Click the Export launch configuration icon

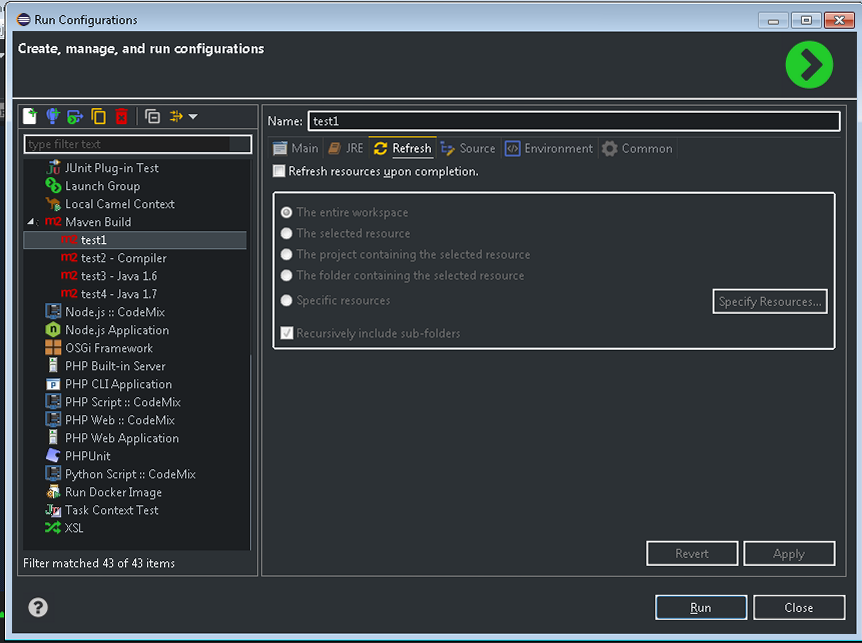(75, 117)
